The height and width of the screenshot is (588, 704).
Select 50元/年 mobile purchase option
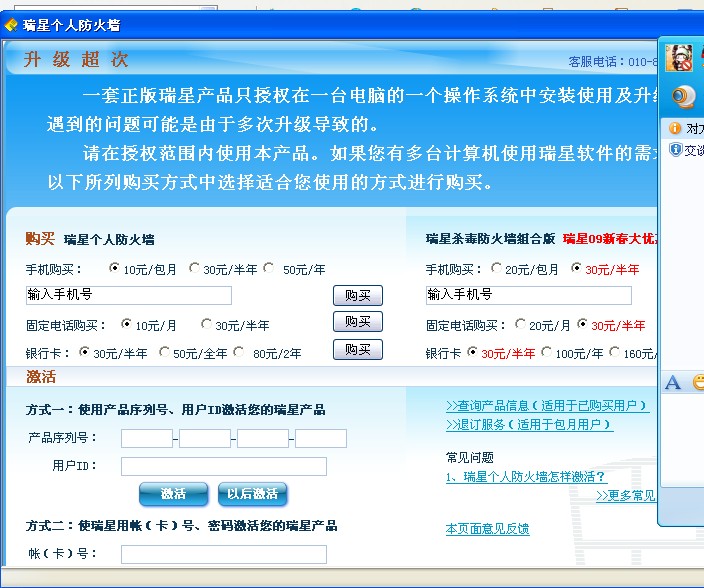[x=268, y=268]
